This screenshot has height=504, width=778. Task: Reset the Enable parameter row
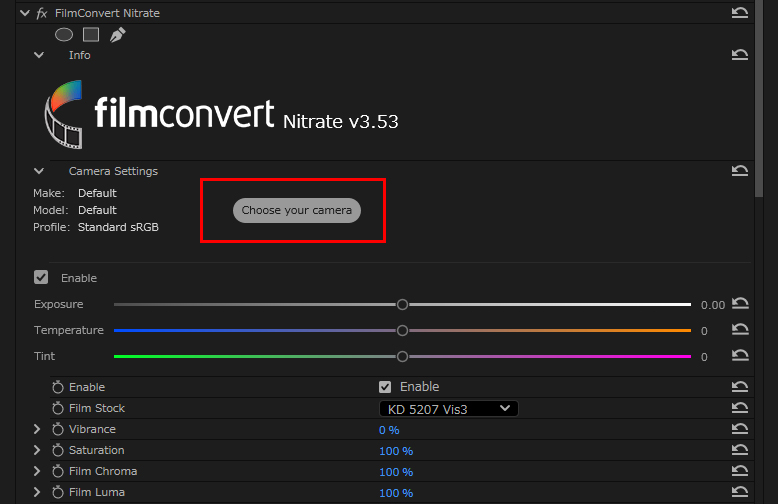pyautogui.click(x=740, y=386)
